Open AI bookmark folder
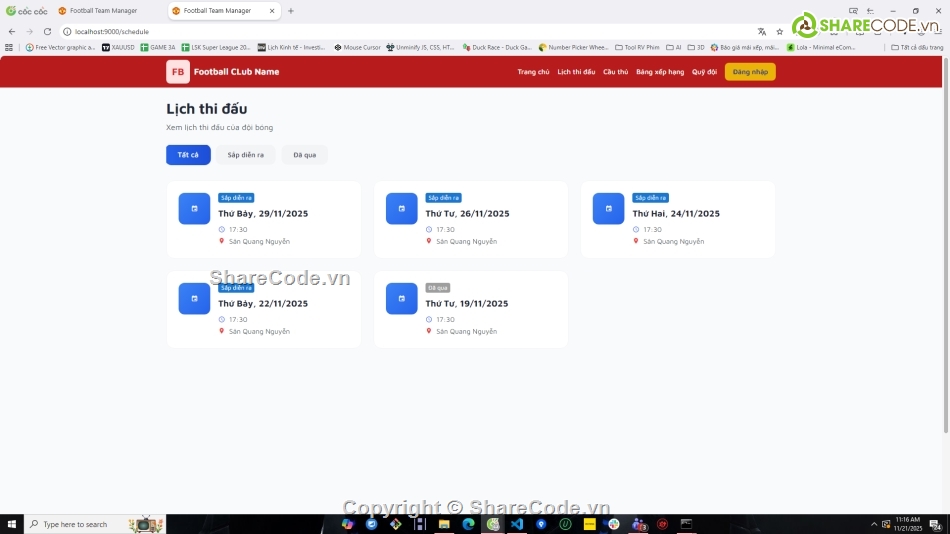The width and height of the screenshot is (950, 534). click(674, 47)
